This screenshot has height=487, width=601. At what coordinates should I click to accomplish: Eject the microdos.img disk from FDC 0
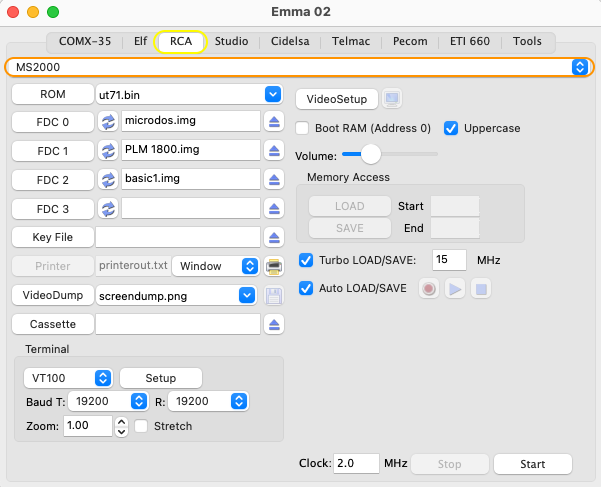pyautogui.click(x=274, y=122)
